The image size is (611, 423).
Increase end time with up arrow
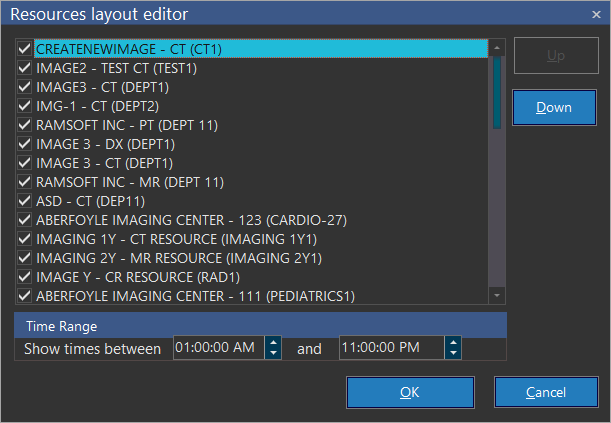[x=454, y=343]
